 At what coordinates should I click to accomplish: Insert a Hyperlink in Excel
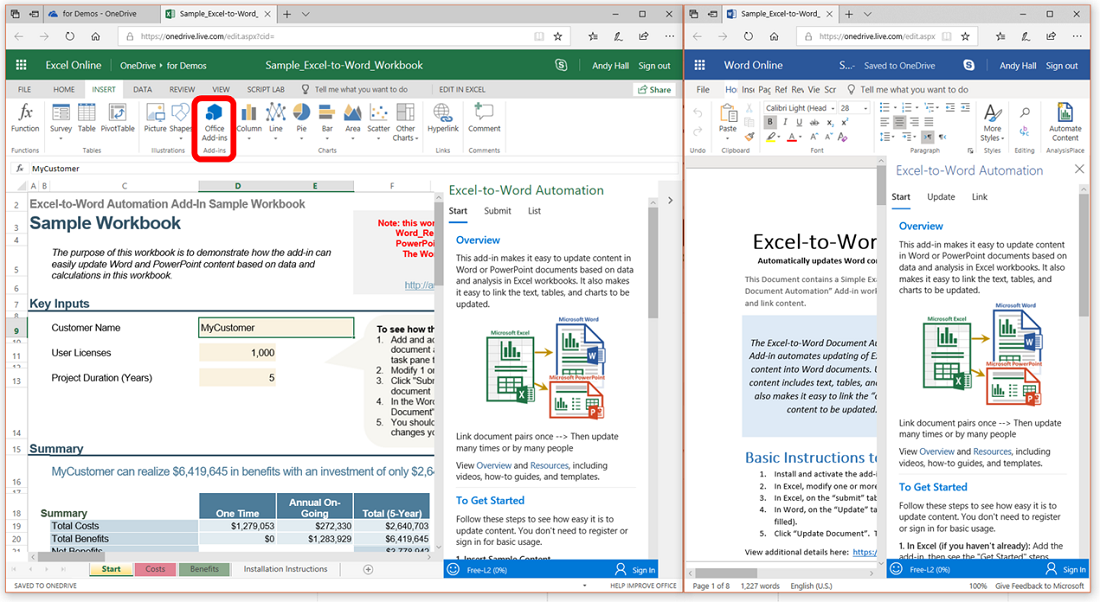tap(443, 119)
